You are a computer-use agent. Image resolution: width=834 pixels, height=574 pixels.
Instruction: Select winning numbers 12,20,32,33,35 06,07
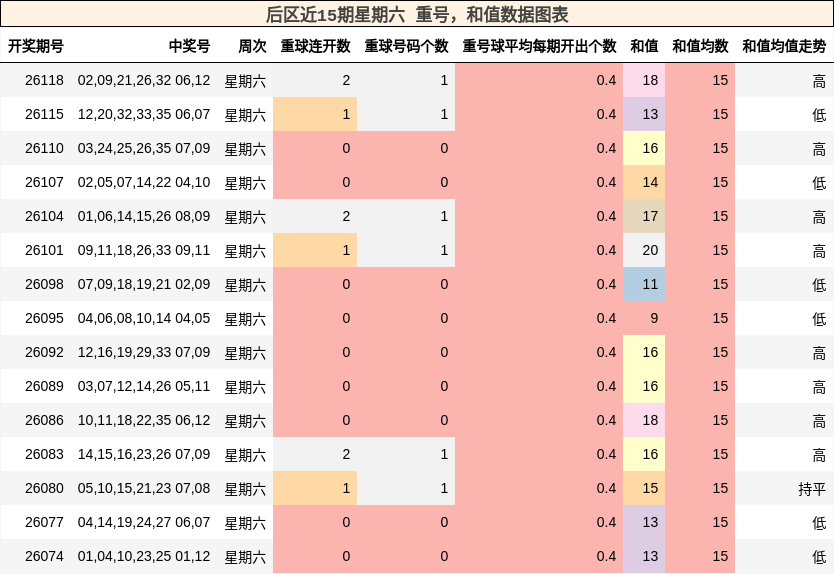(144, 114)
